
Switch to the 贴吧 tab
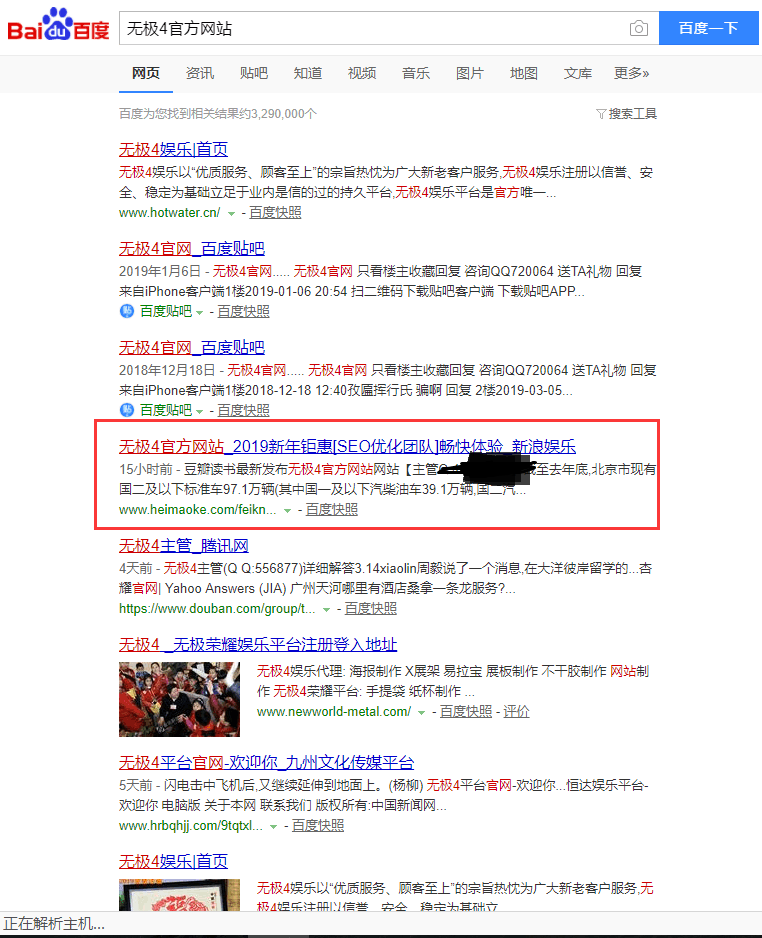coord(254,74)
